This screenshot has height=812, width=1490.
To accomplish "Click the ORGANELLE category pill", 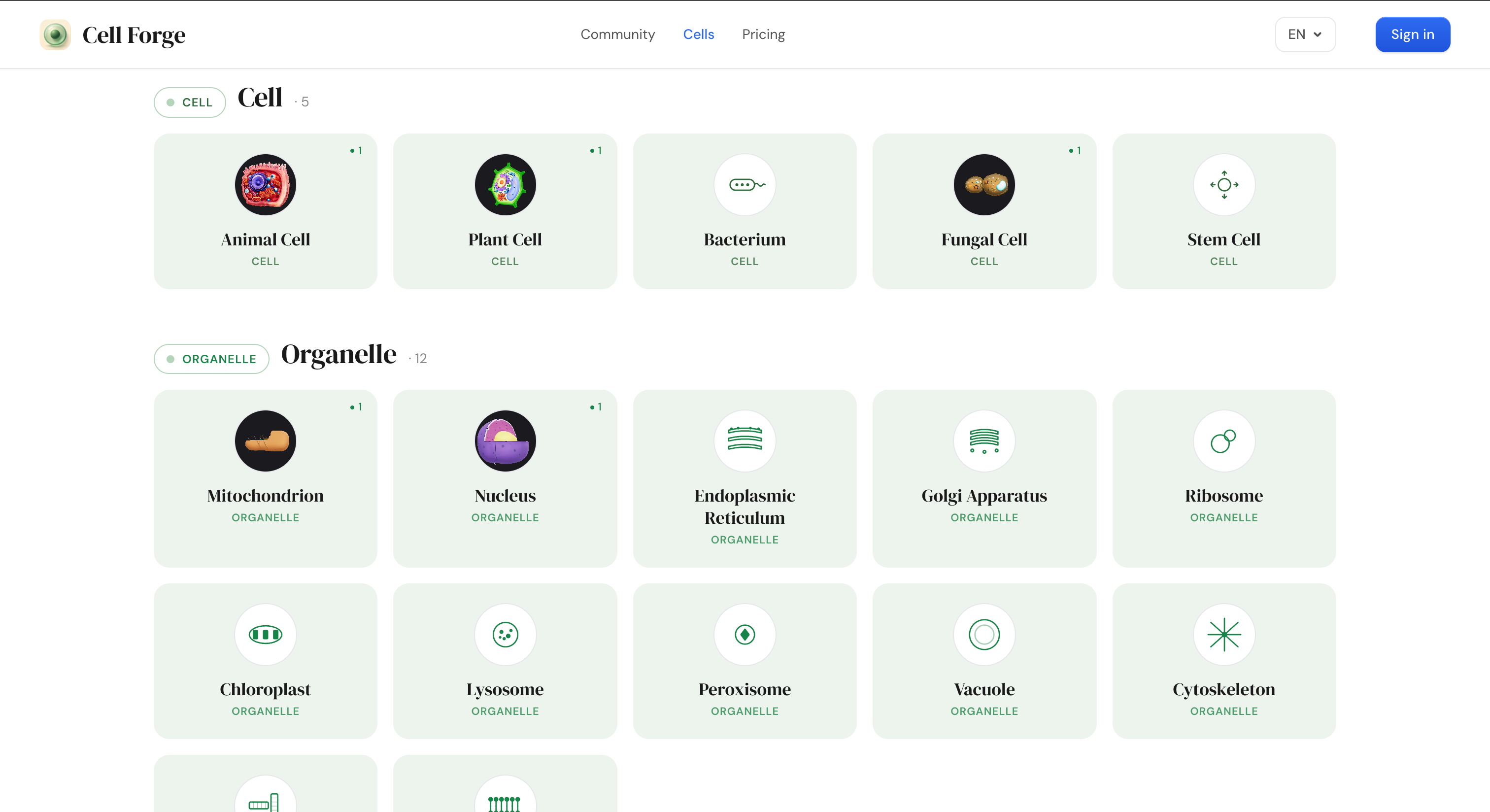I will [211, 359].
